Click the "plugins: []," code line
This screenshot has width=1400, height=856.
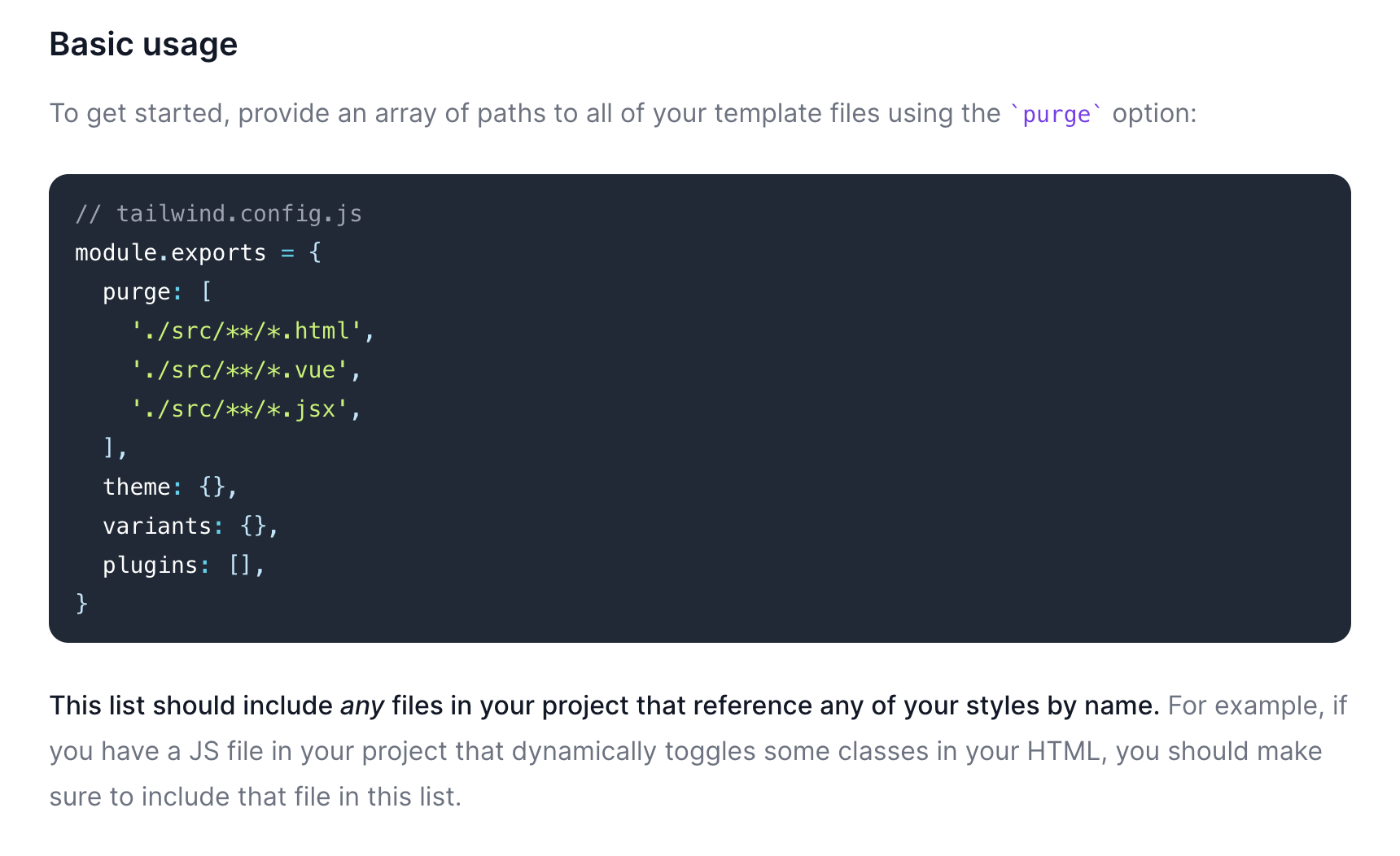tap(184, 565)
